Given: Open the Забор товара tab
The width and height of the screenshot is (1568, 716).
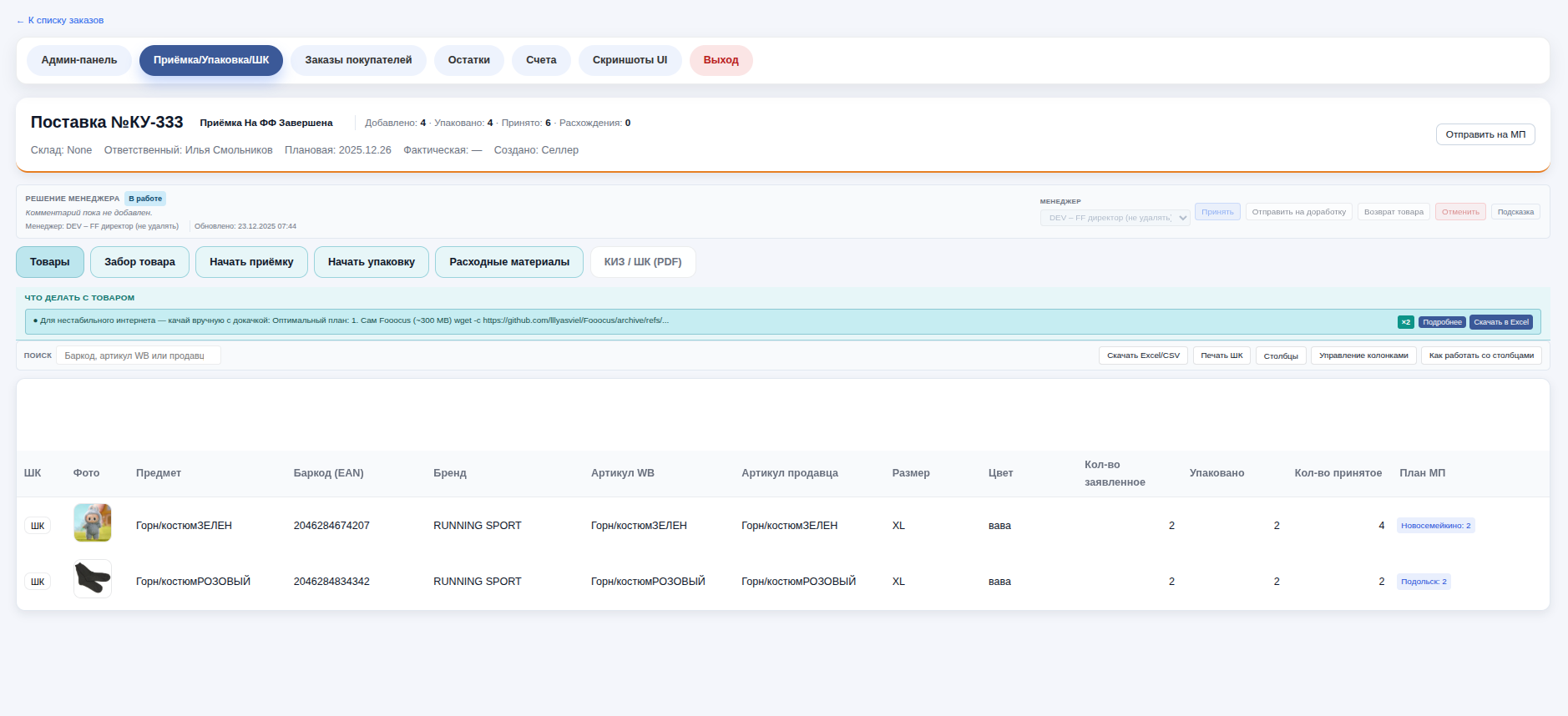Looking at the screenshot, I should 139,262.
